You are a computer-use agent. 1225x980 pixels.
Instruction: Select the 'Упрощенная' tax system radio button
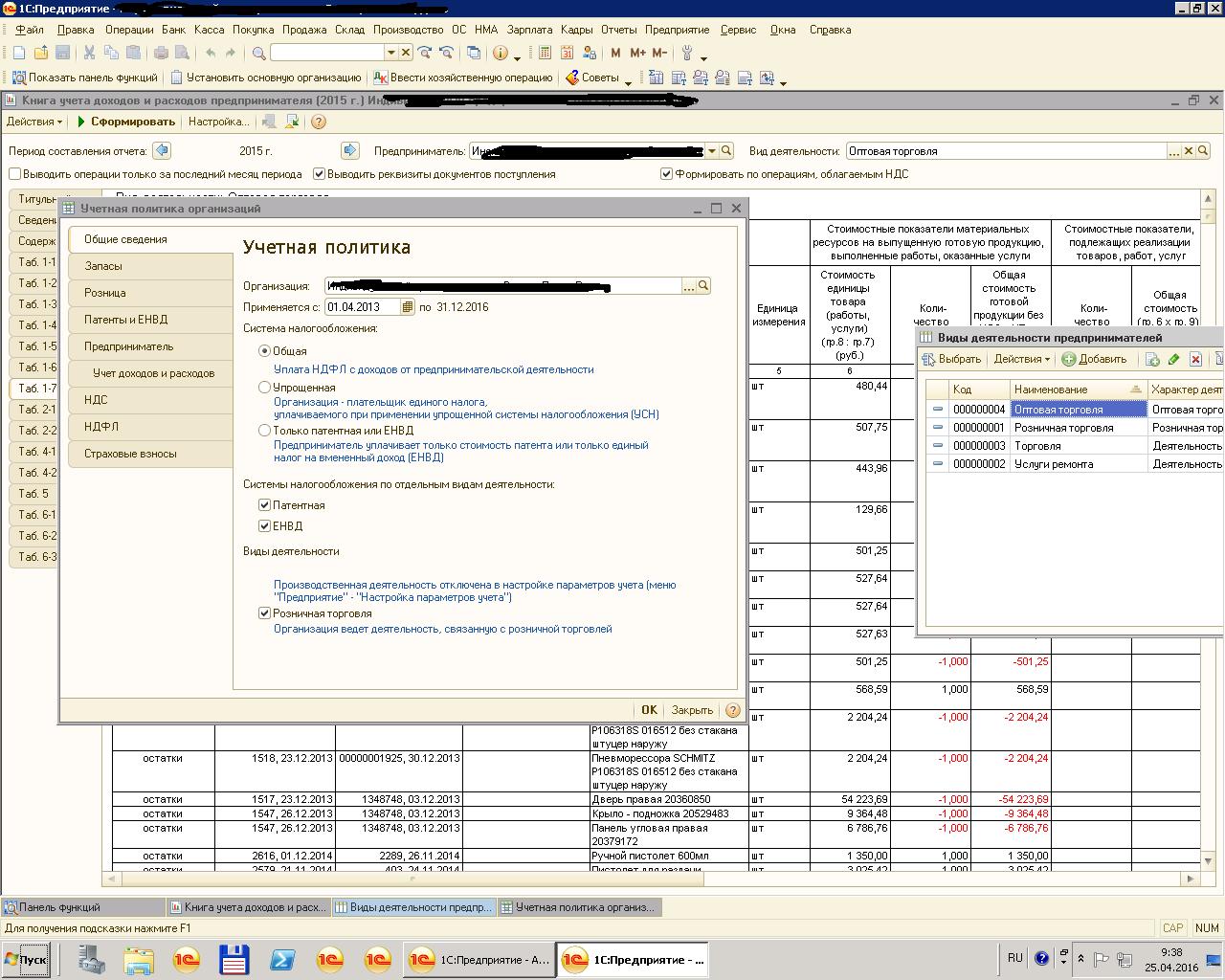[265, 388]
